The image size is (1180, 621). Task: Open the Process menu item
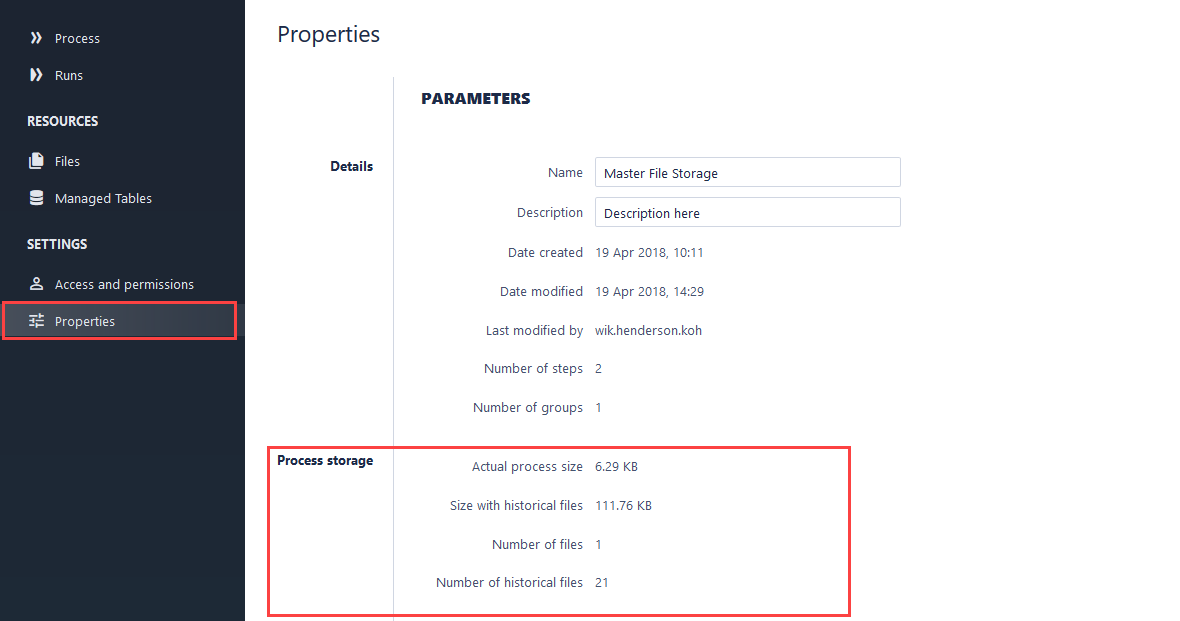click(x=77, y=38)
